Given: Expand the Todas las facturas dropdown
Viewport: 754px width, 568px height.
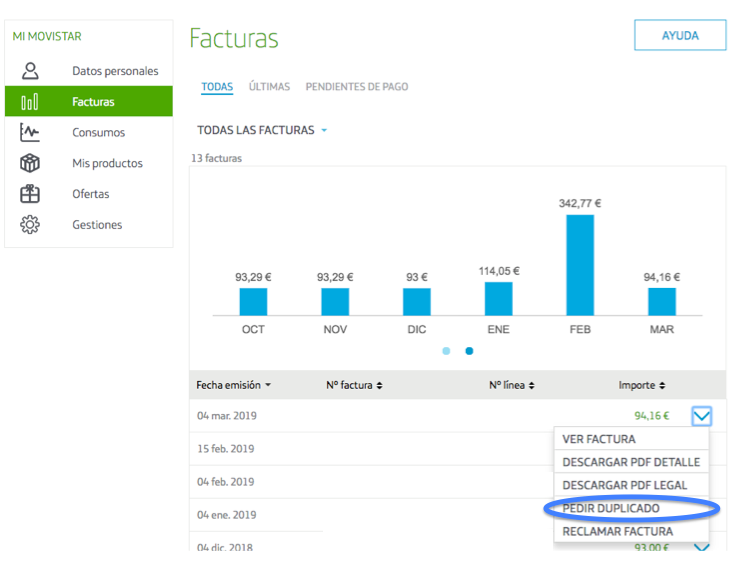Looking at the screenshot, I should tap(262, 130).
